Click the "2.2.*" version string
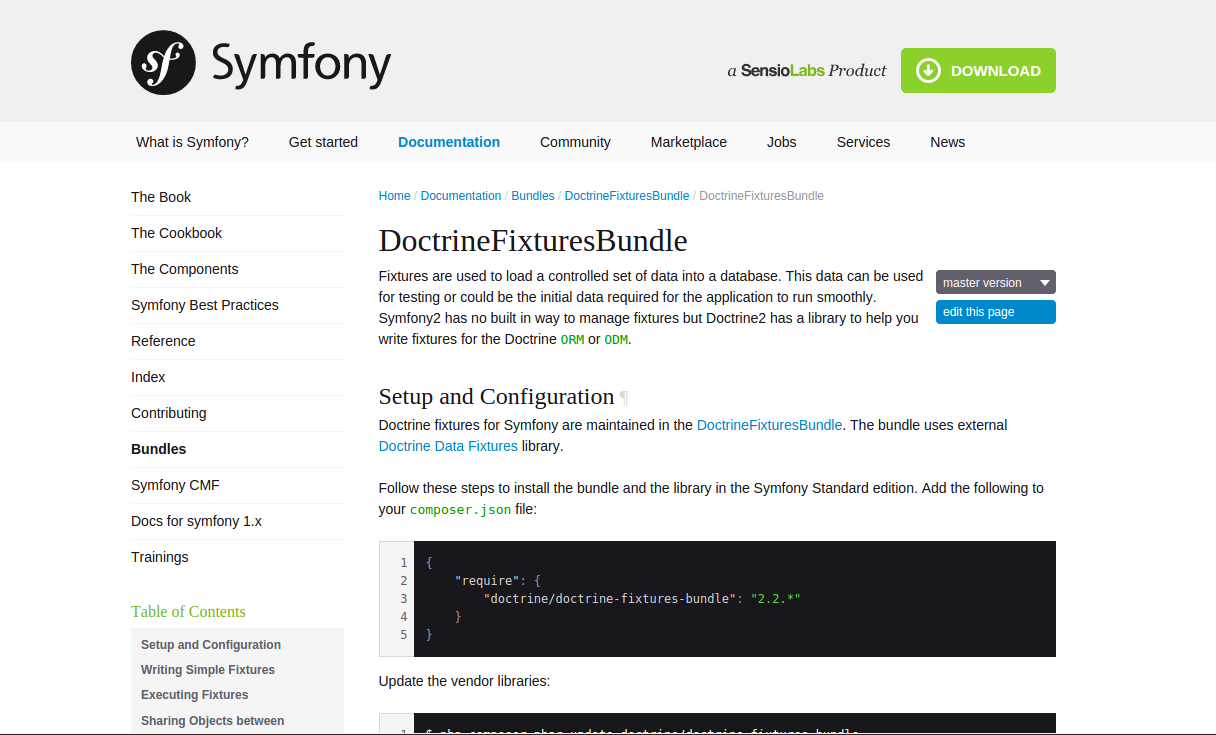The height and width of the screenshot is (735, 1216). (x=776, y=598)
